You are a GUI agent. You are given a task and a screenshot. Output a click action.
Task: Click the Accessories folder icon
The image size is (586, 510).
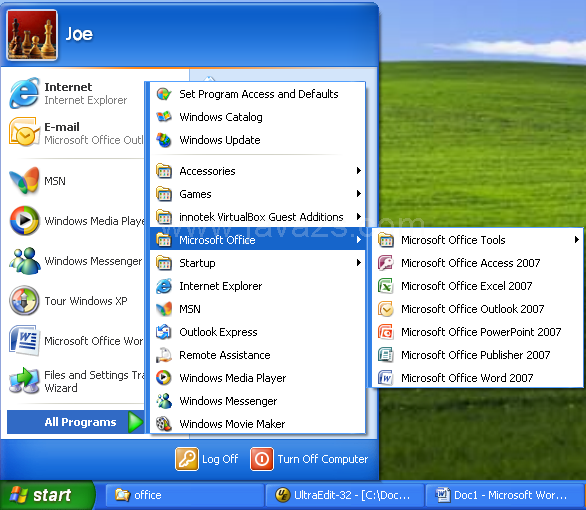[164, 171]
